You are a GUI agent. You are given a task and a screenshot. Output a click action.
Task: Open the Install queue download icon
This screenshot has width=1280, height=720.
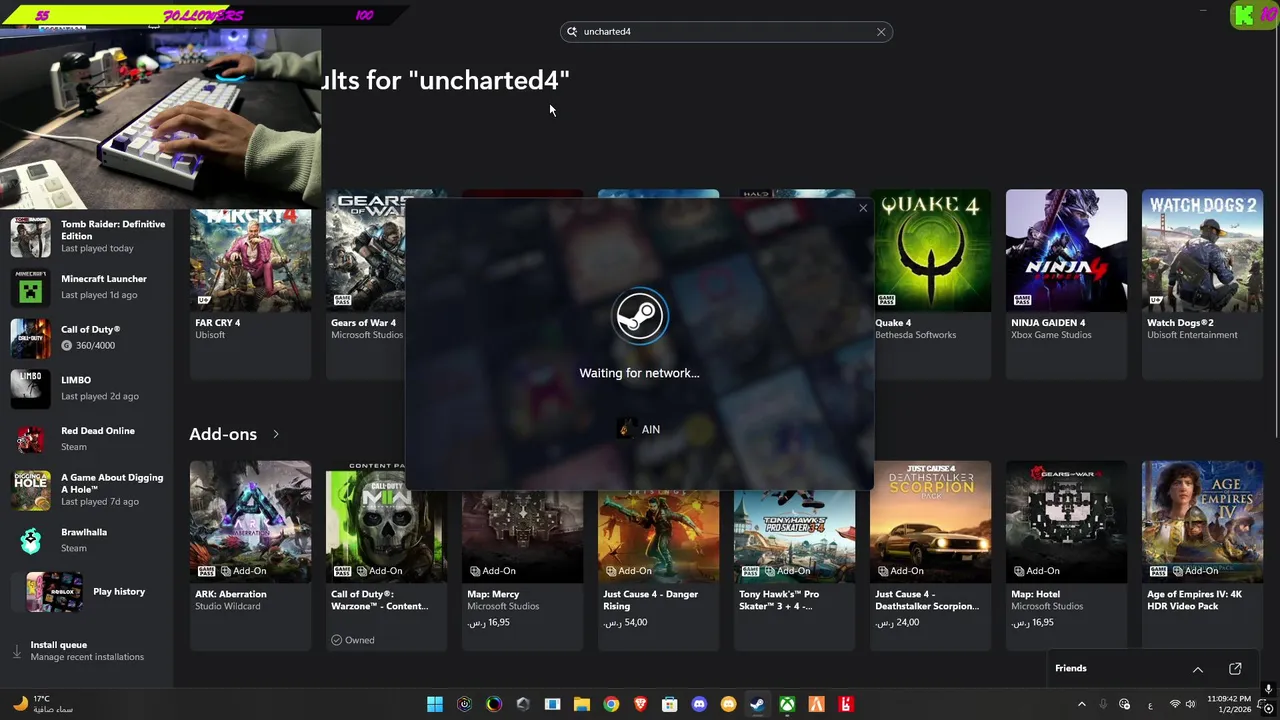[17, 651]
